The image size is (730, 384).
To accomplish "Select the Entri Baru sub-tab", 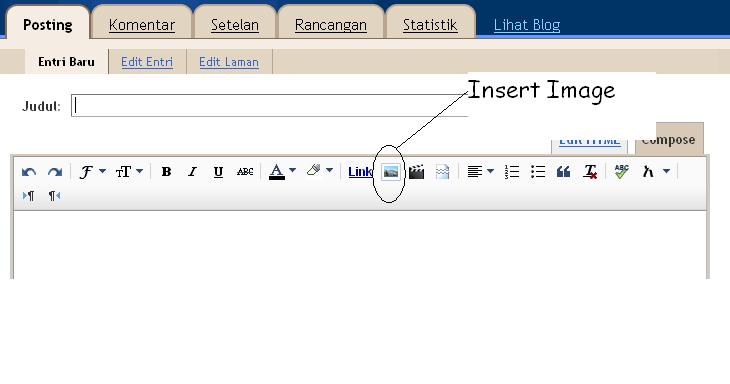I will coord(66,61).
